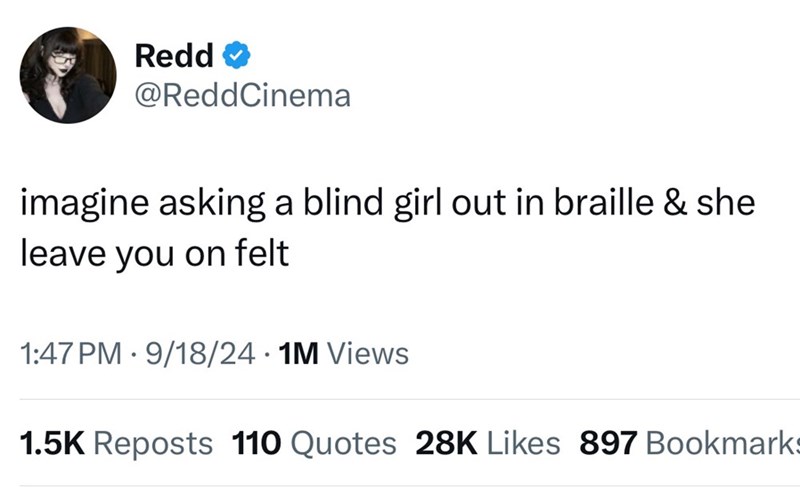
Task: Open the display name "Redd"
Action: tap(172, 57)
